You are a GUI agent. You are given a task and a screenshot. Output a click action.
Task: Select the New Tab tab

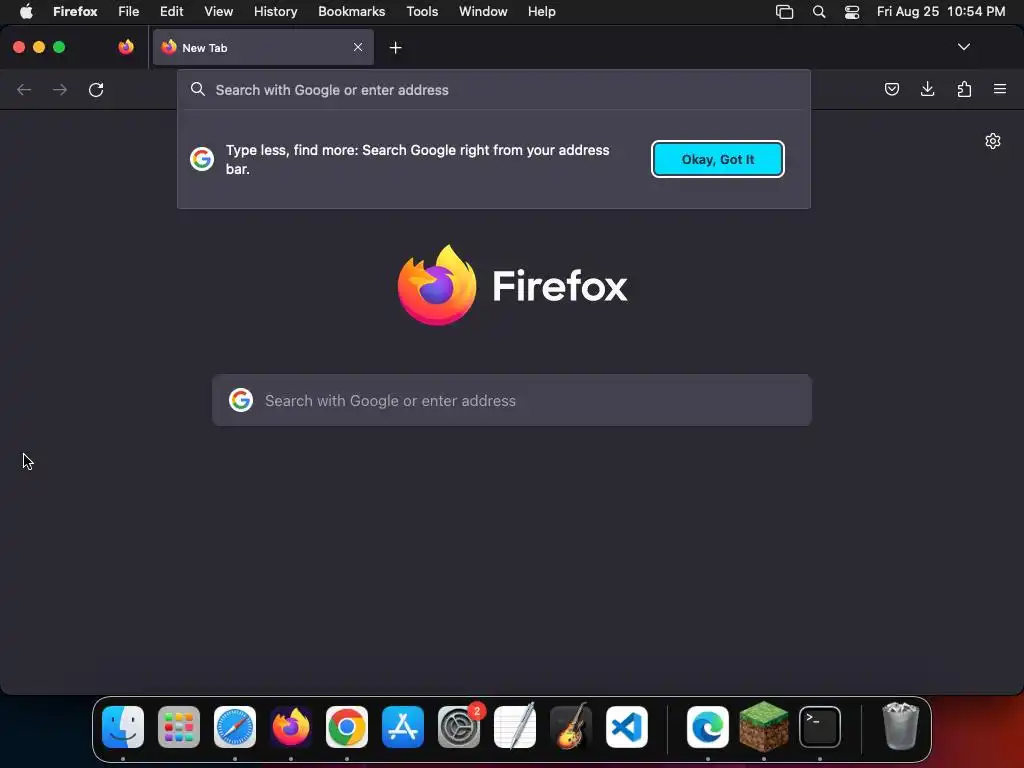pos(263,47)
